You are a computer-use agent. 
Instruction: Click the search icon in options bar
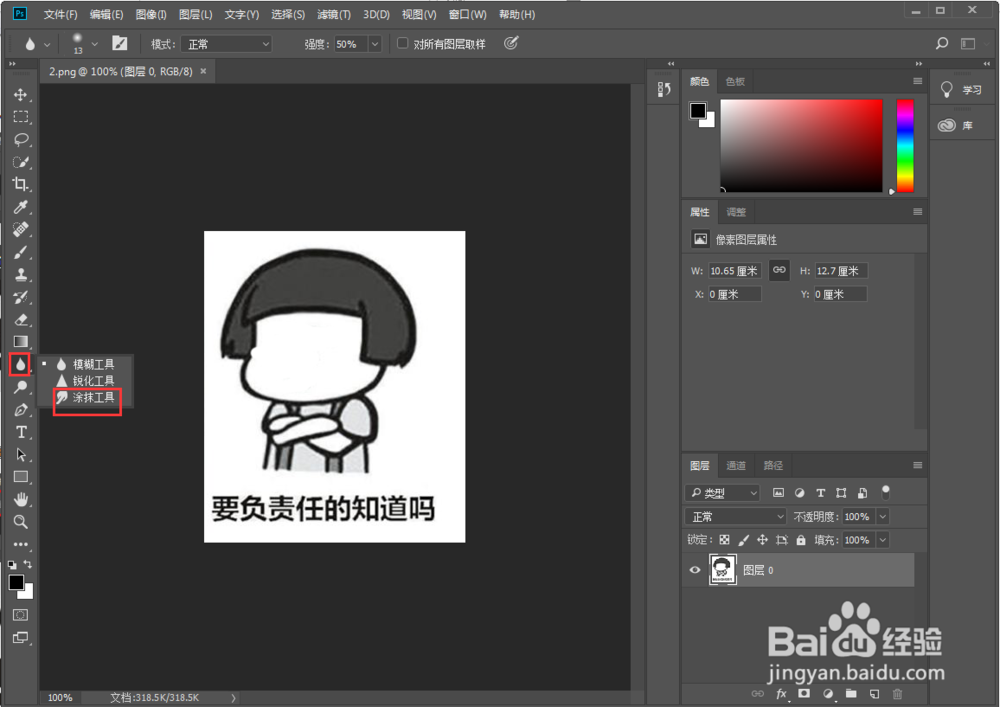tap(941, 43)
